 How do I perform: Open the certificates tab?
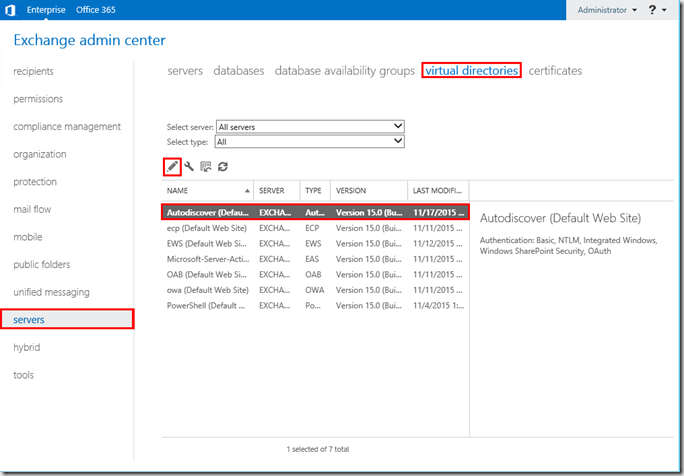(x=555, y=71)
